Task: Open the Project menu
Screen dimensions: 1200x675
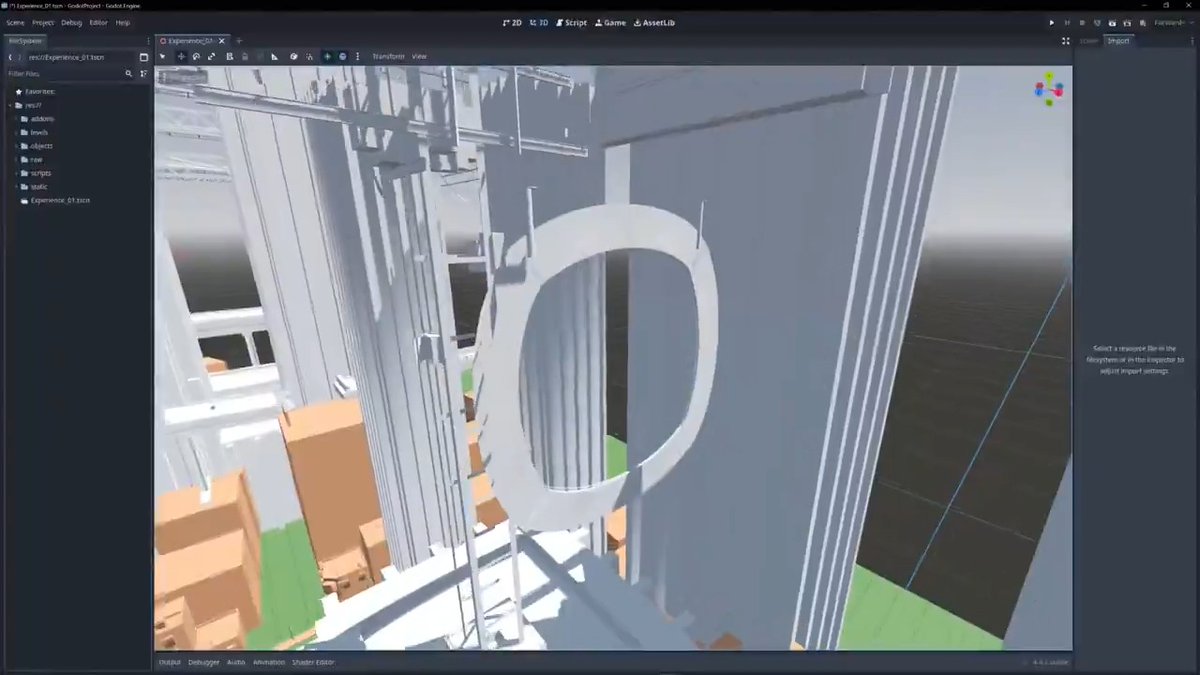Action: [x=43, y=22]
